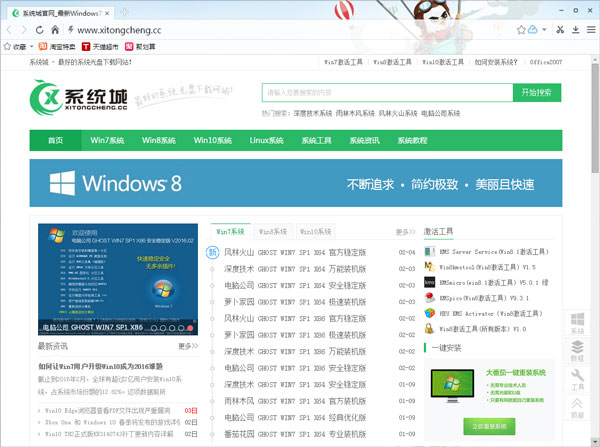The image size is (600, 447).
Task: Switch to Win10系统 list tab
Action: click(x=316, y=232)
